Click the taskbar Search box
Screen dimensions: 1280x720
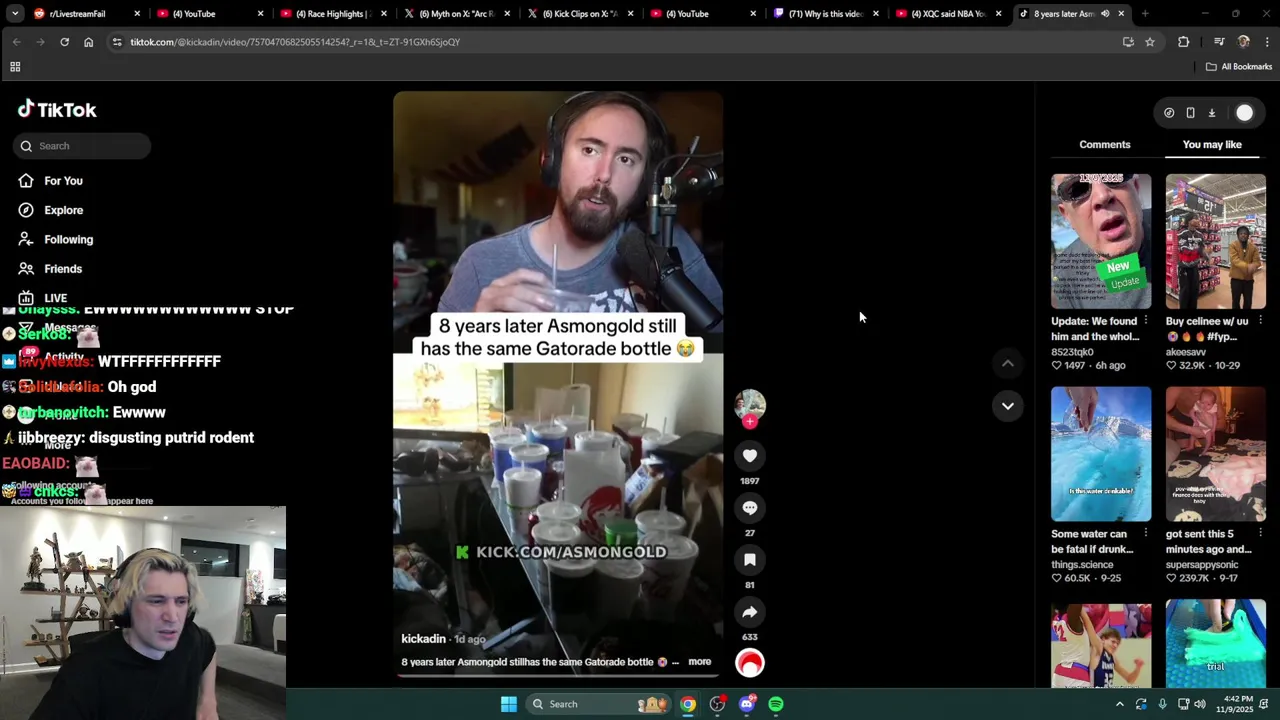pos(599,704)
